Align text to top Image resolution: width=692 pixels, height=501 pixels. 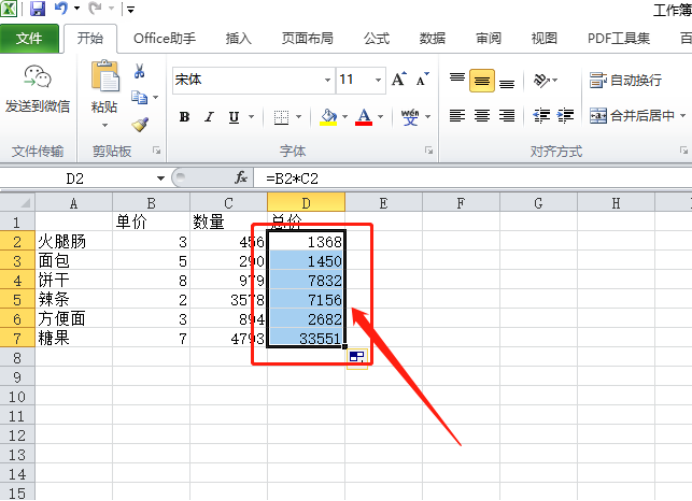(x=457, y=80)
